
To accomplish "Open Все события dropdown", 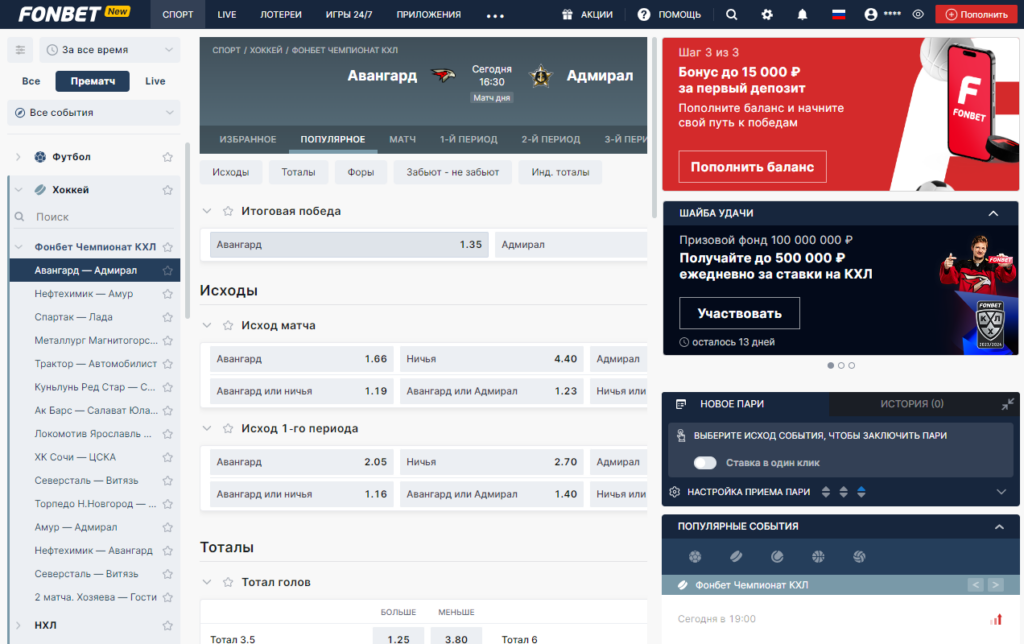I will coord(94,112).
